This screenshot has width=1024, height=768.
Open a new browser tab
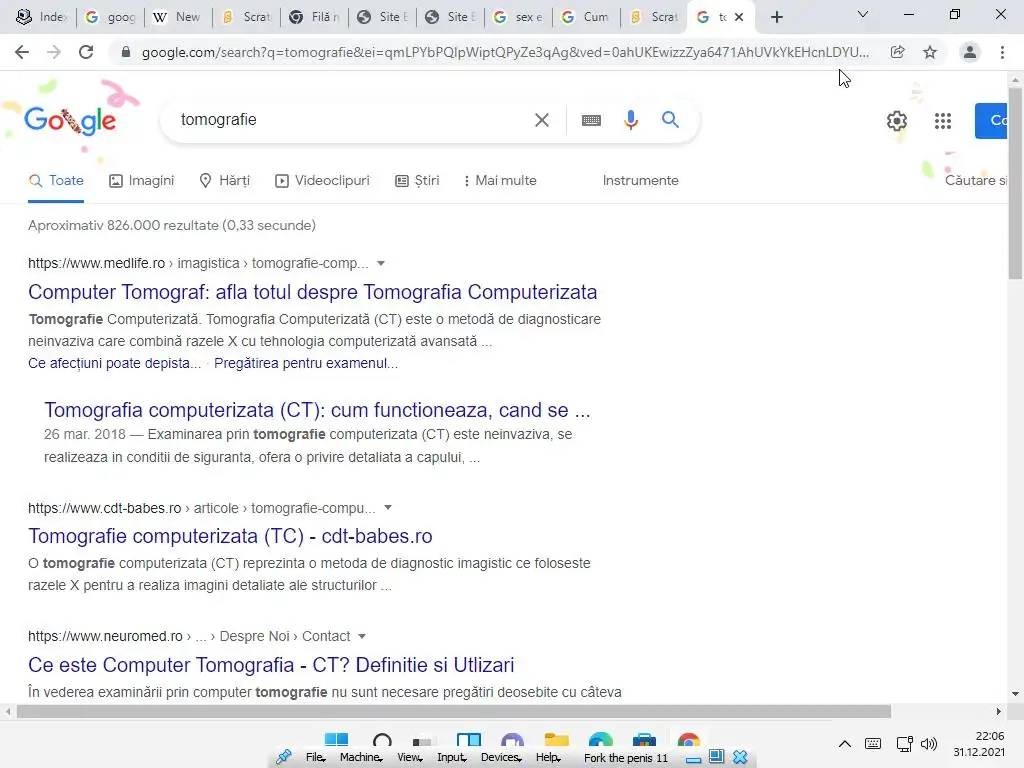coord(776,17)
